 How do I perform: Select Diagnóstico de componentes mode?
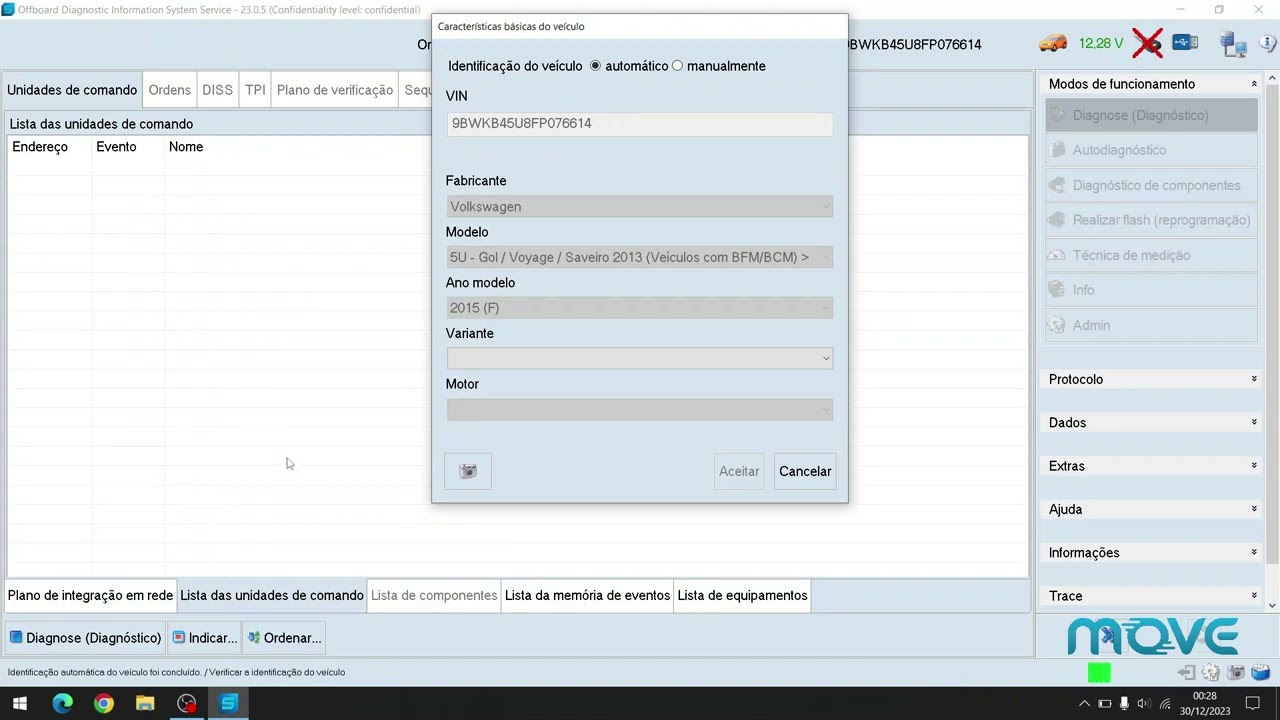[1151, 185]
